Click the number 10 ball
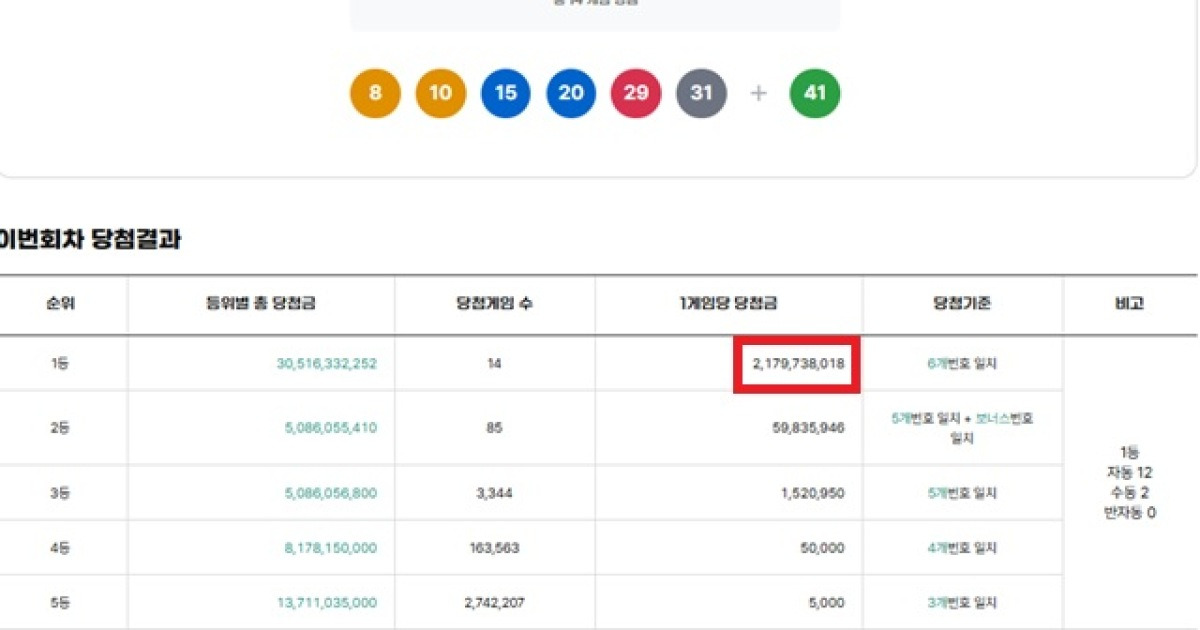This screenshot has height=630, width=1200. [440, 93]
